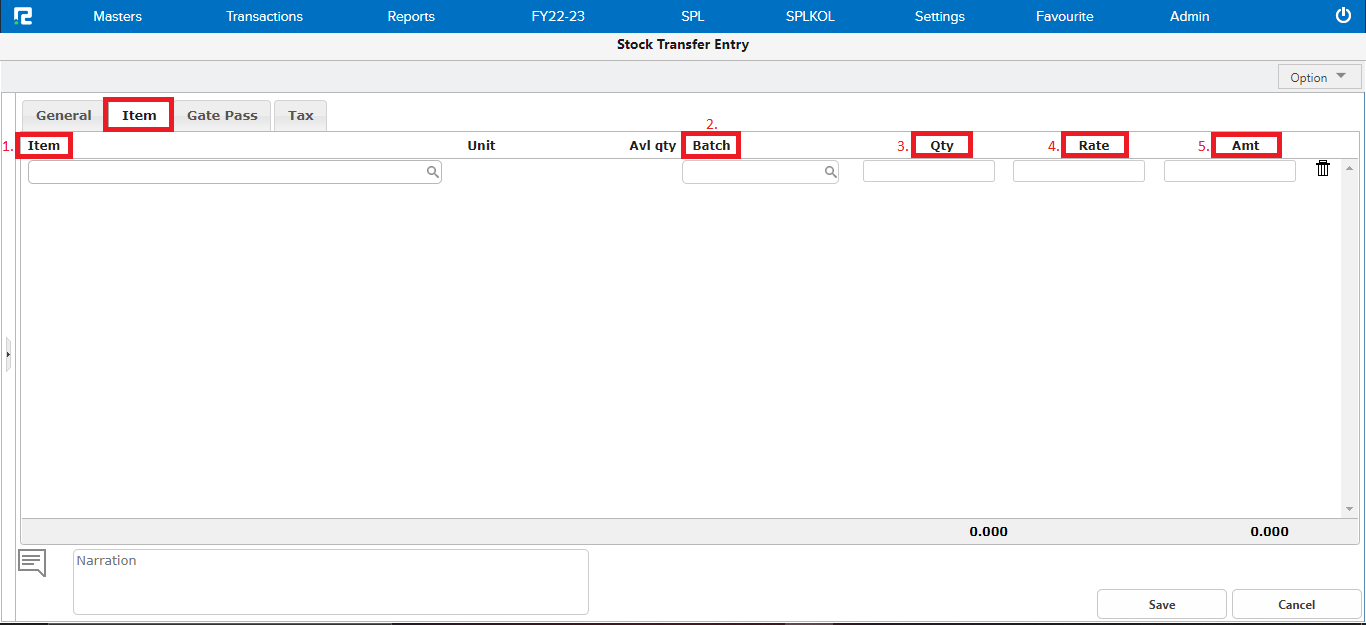Viewport: 1366px width, 625px height.
Task: Click the app logo icon in top-left
Action: coord(23,16)
